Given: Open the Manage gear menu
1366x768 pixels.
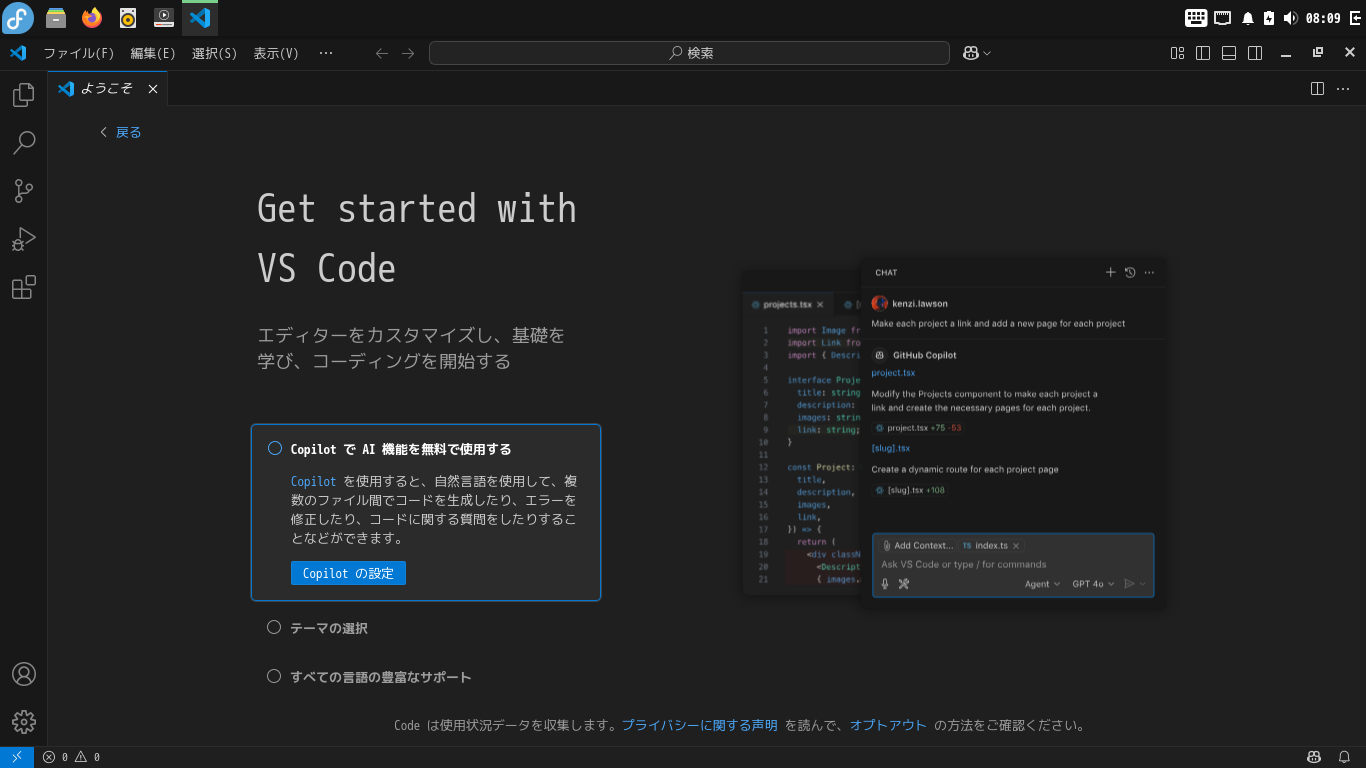Looking at the screenshot, I should pyautogui.click(x=23, y=722).
